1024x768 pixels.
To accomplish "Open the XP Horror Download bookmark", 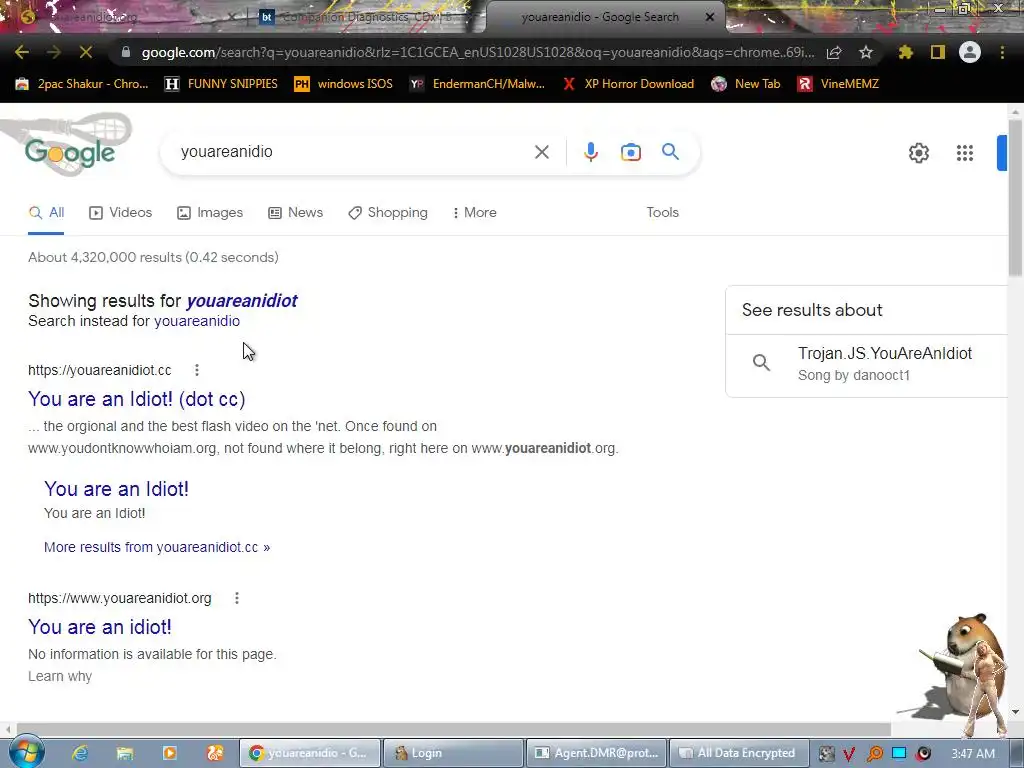I will tap(628, 84).
